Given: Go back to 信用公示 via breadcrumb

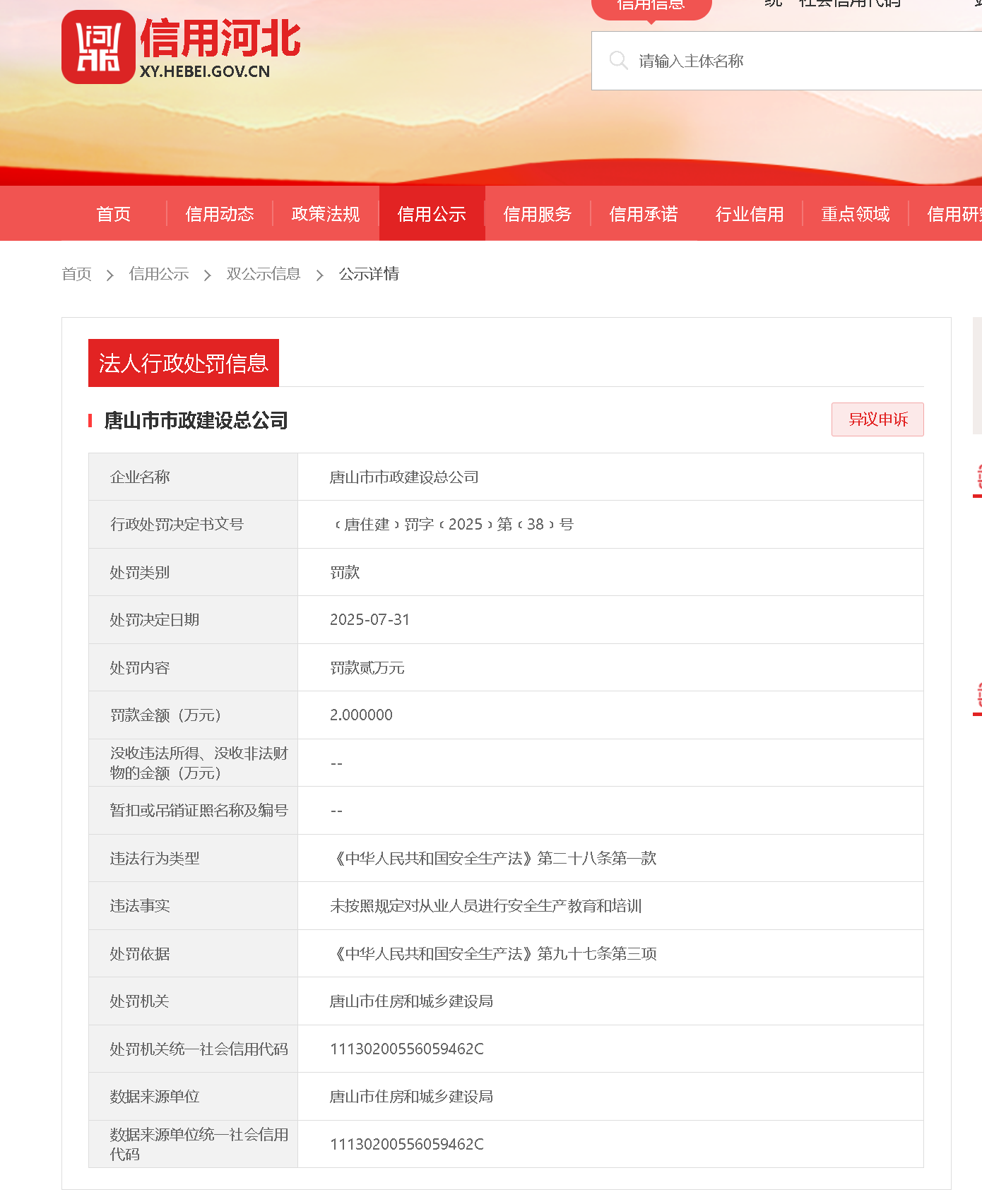Looking at the screenshot, I should [x=159, y=274].
